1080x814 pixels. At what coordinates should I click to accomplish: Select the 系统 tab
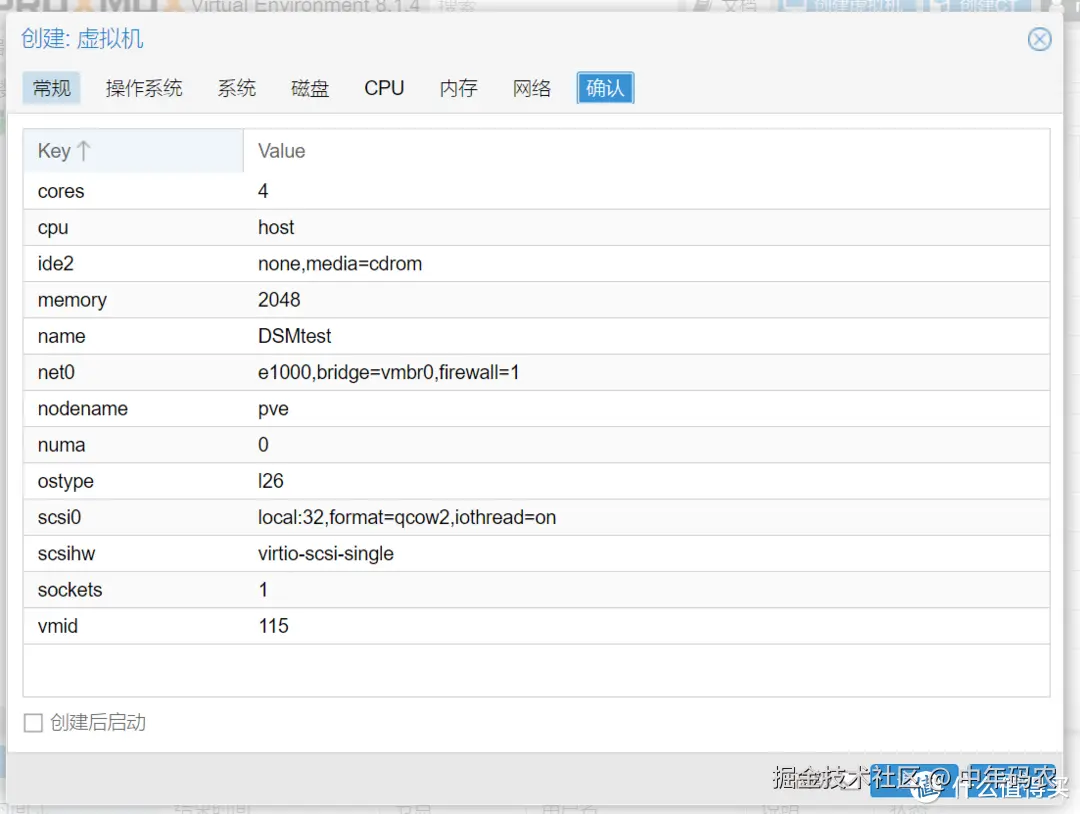click(x=236, y=88)
